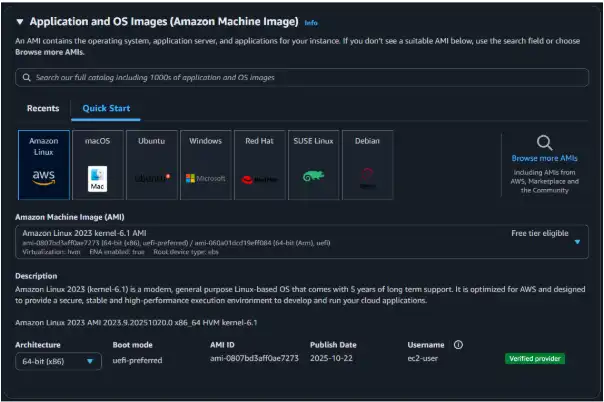The image size is (604, 402).
Task: Open the Amazon Machine Image dropdown
Action: tap(576, 241)
